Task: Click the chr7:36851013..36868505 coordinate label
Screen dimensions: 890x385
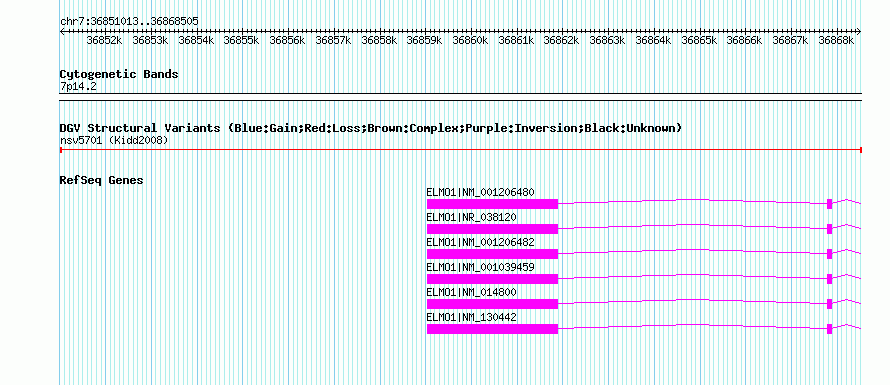Action: (129, 22)
